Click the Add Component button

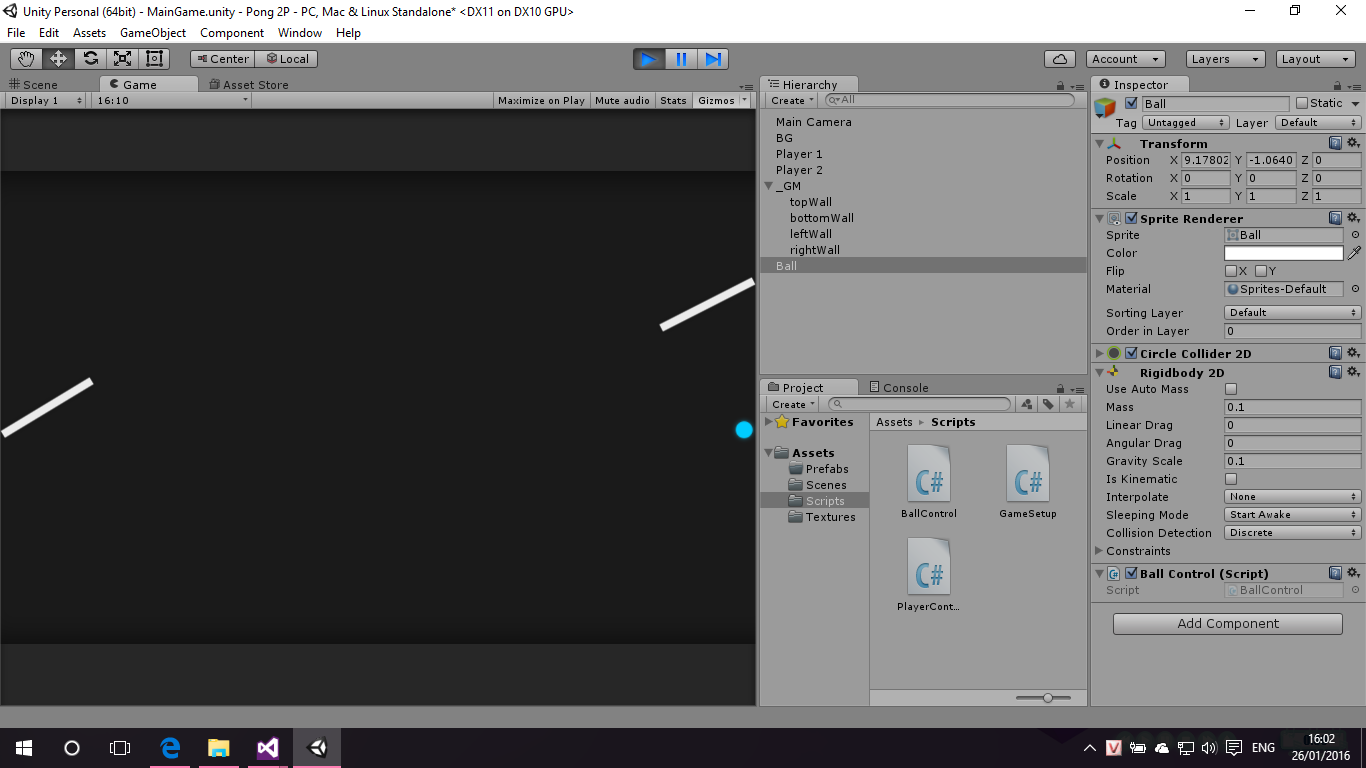point(1227,623)
